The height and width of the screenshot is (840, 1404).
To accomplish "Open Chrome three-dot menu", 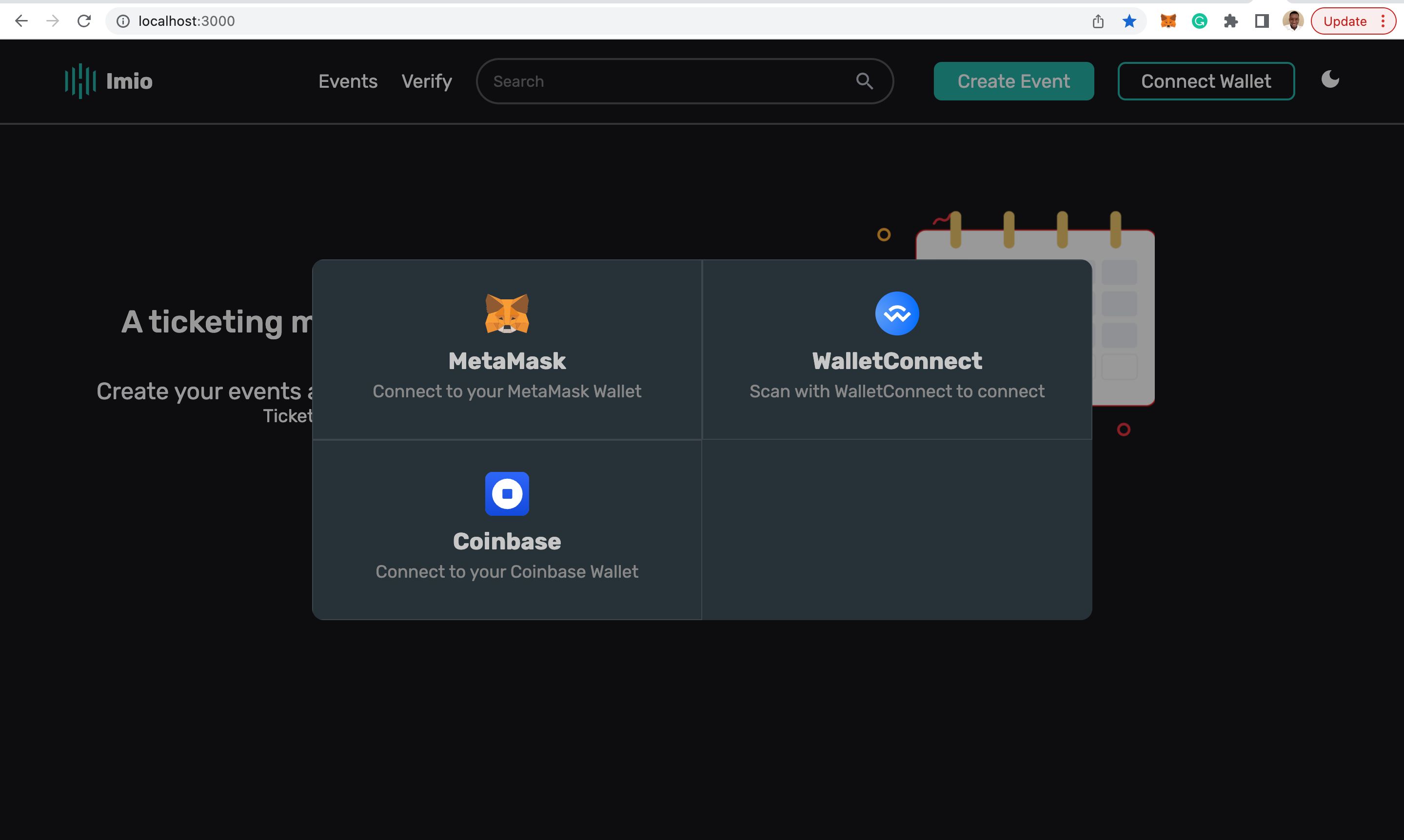I will click(x=1383, y=21).
